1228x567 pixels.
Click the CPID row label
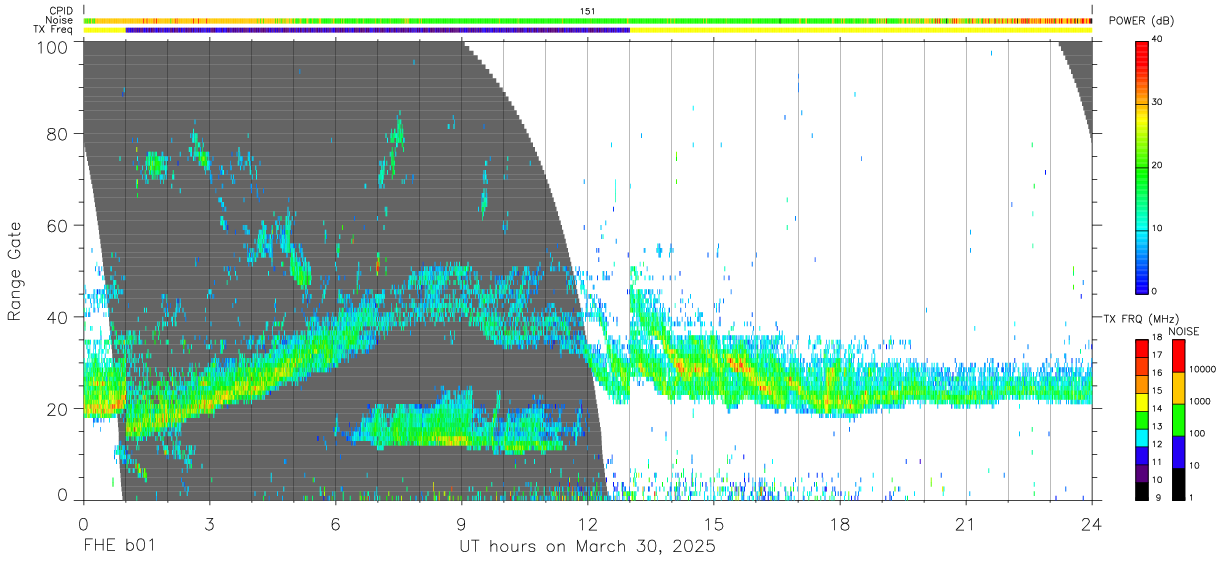(x=61, y=10)
